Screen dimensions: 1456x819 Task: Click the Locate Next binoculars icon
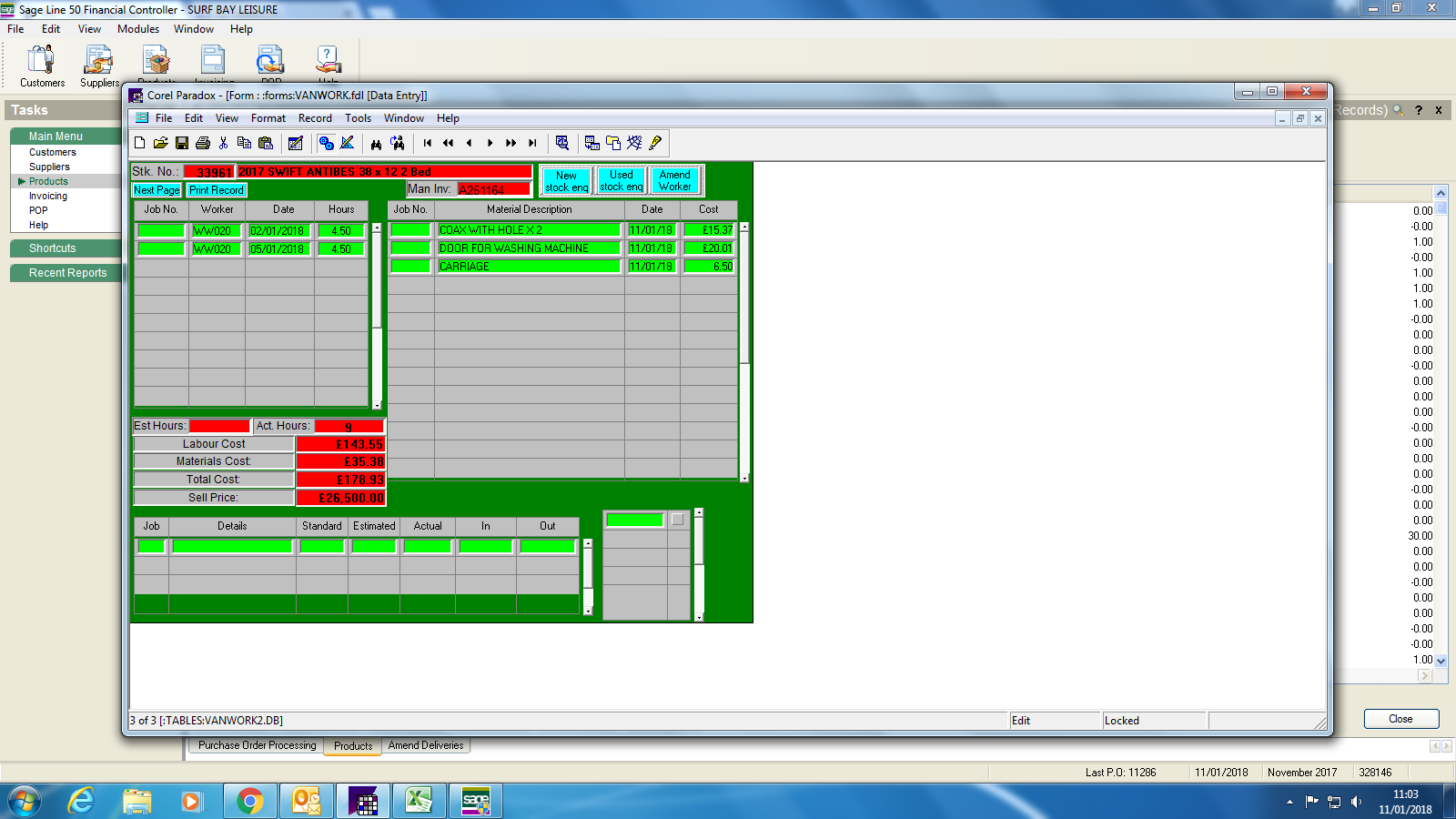(x=398, y=143)
